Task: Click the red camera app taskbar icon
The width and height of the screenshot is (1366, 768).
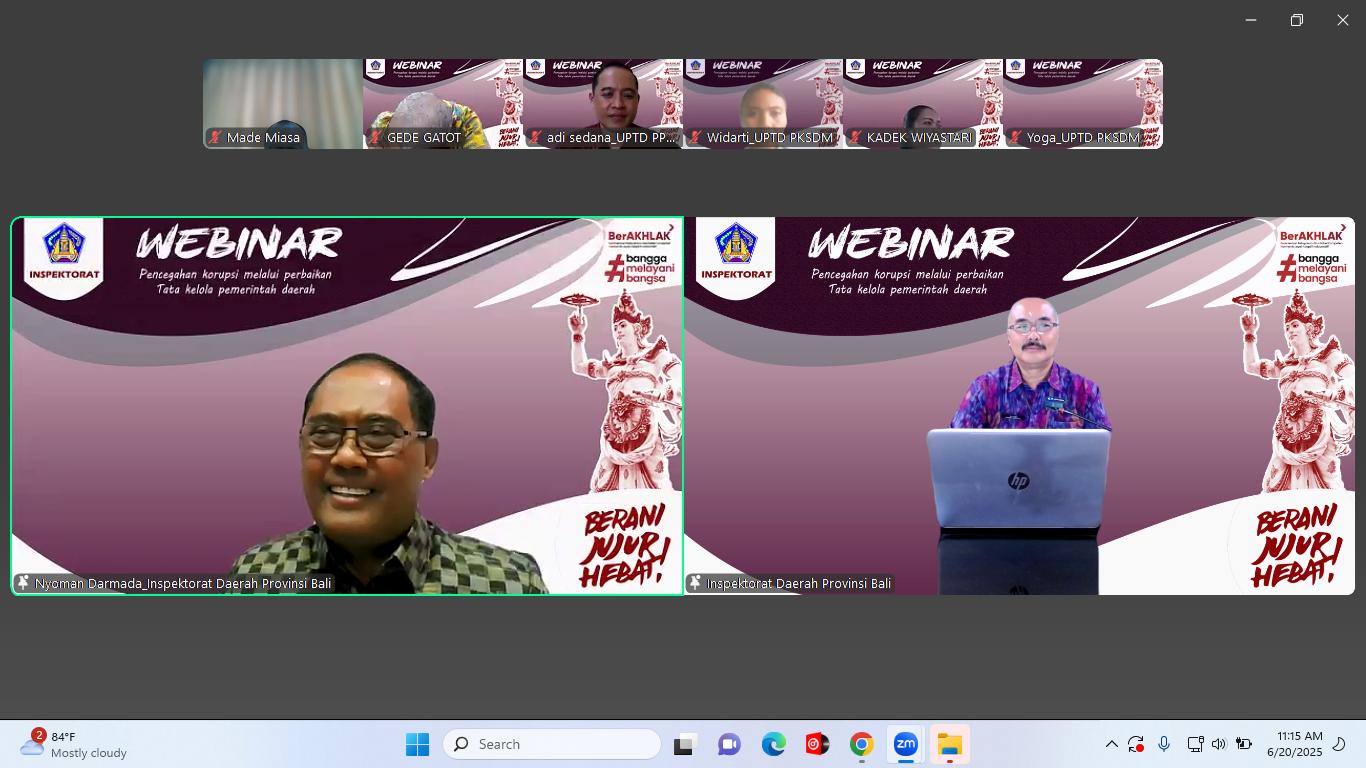Action: pos(817,744)
